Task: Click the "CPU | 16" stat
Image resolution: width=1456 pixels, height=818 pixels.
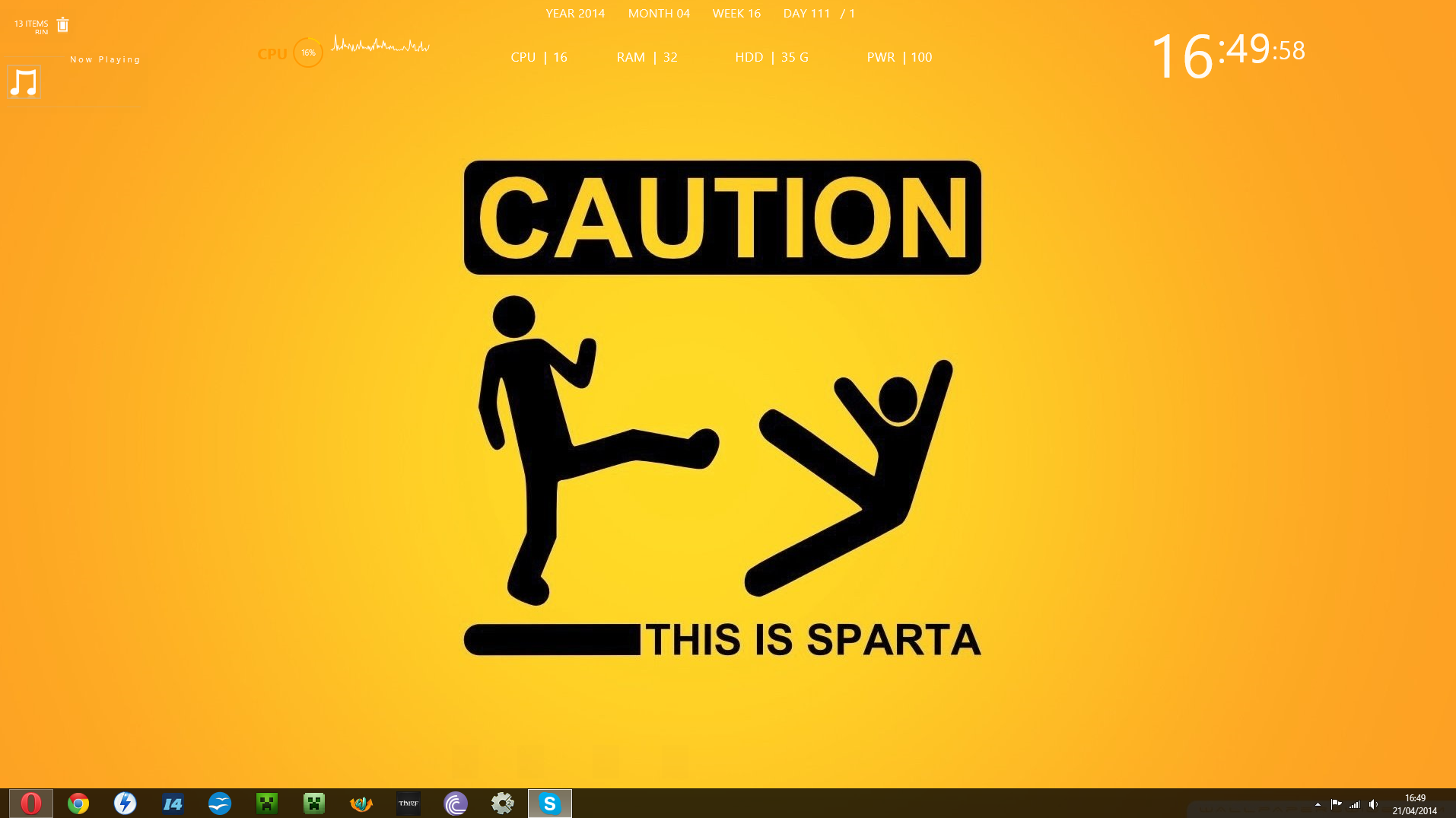Action: pos(539,57)
